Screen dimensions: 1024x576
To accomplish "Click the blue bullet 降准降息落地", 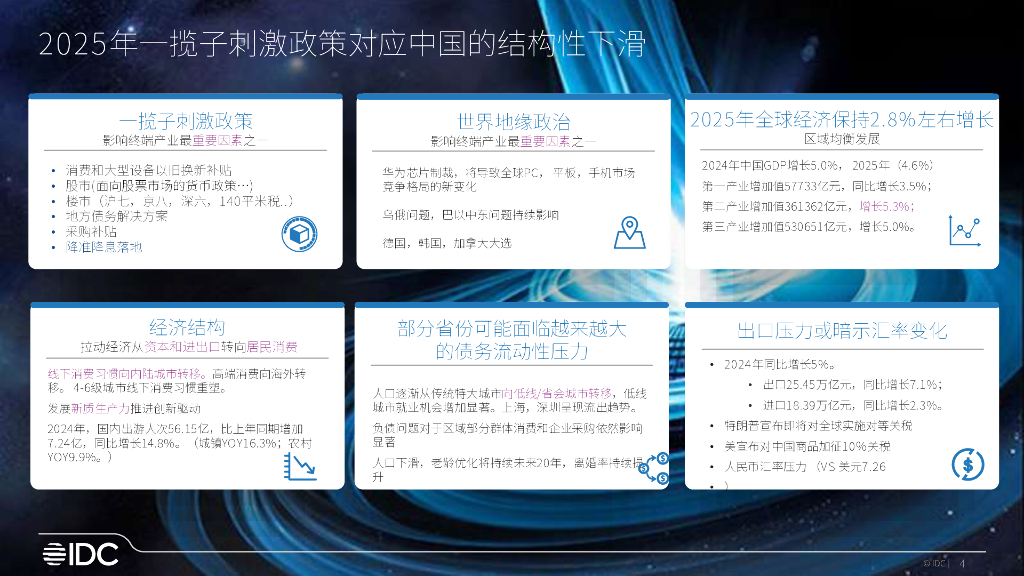I will click(103, 247).
